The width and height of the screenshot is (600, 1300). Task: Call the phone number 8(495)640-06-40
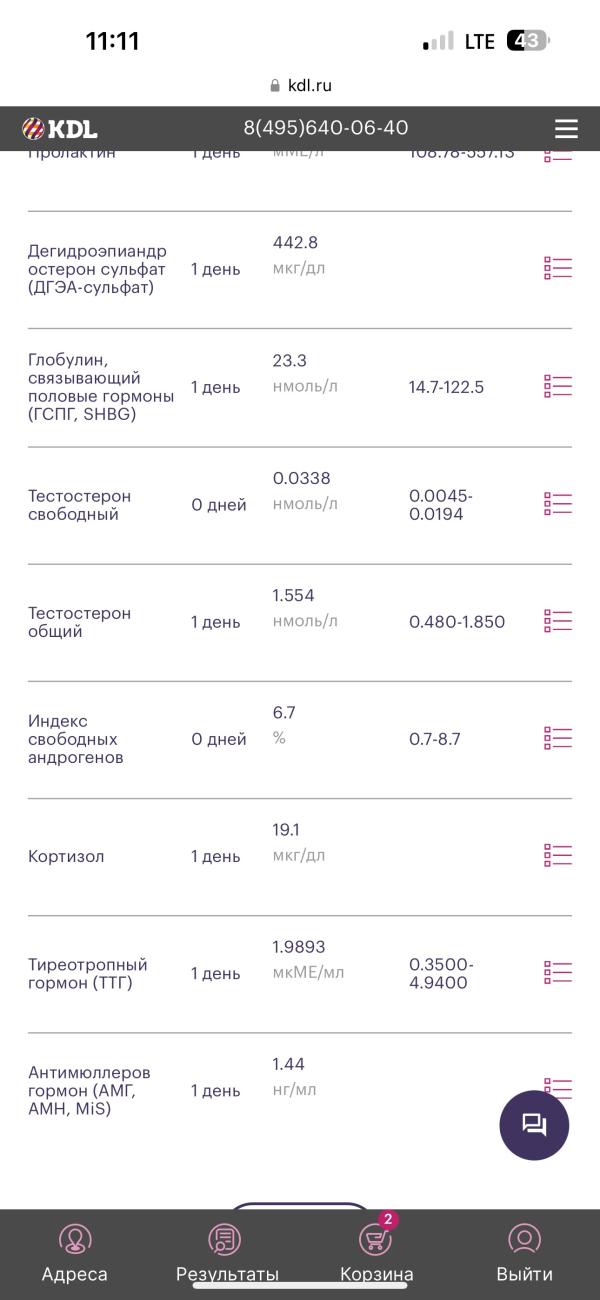[x=326, y=128]
